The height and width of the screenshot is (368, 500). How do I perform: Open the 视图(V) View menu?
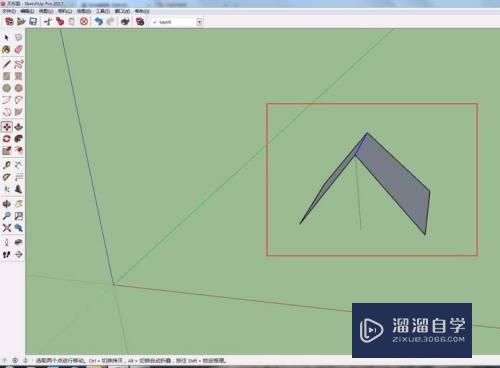(x=46, y=11)
